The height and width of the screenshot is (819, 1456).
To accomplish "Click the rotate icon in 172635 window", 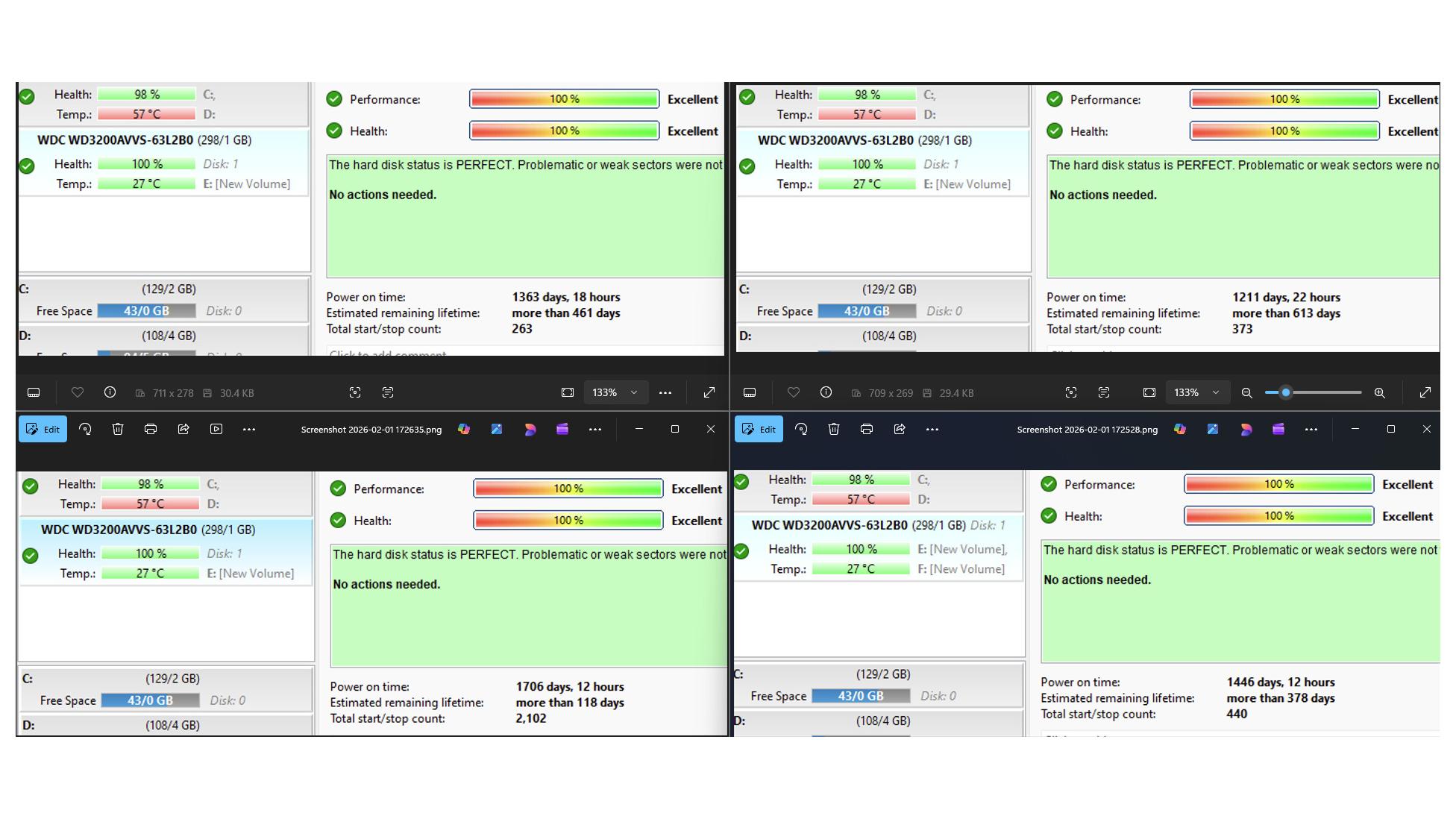I will pyautogui.click(x=85, y=429).
